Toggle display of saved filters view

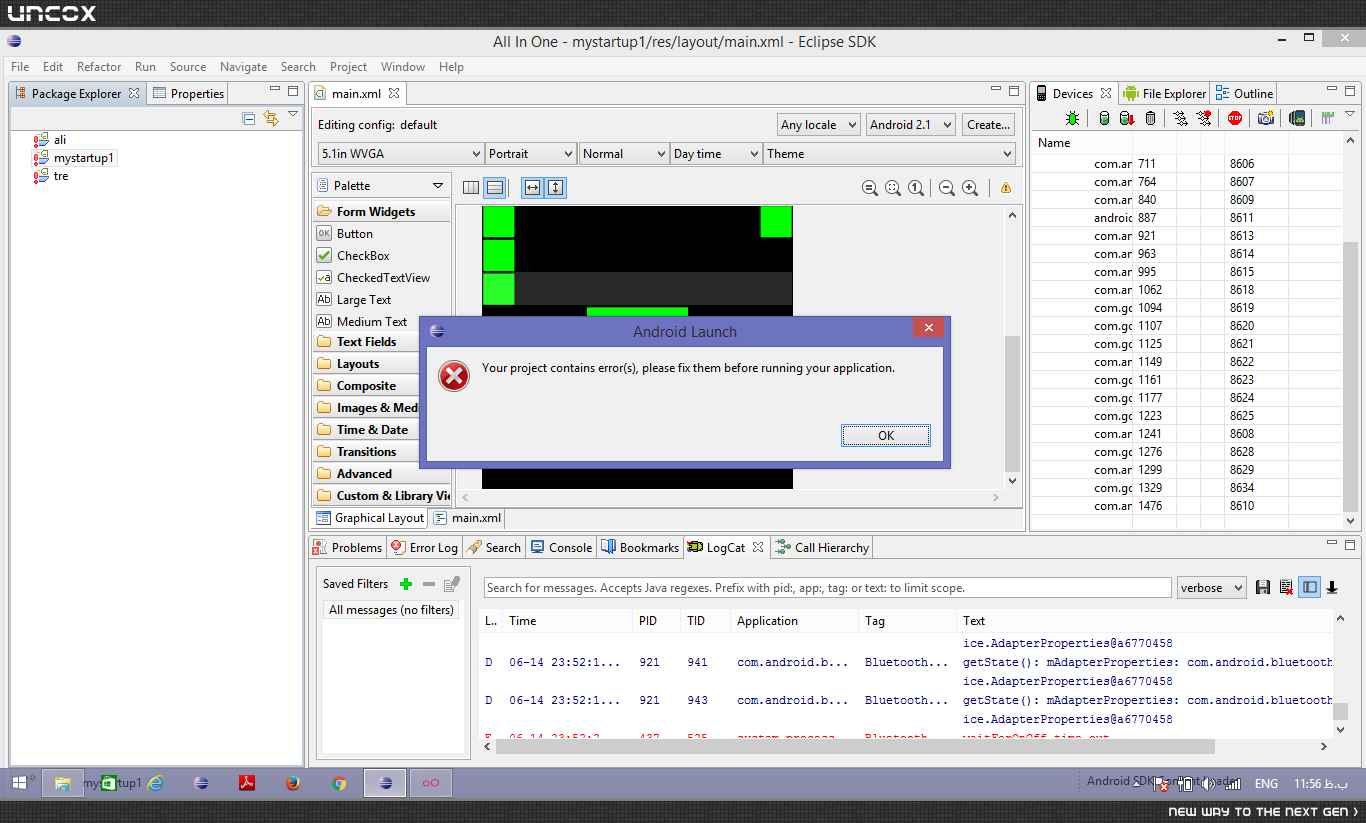1310,588
